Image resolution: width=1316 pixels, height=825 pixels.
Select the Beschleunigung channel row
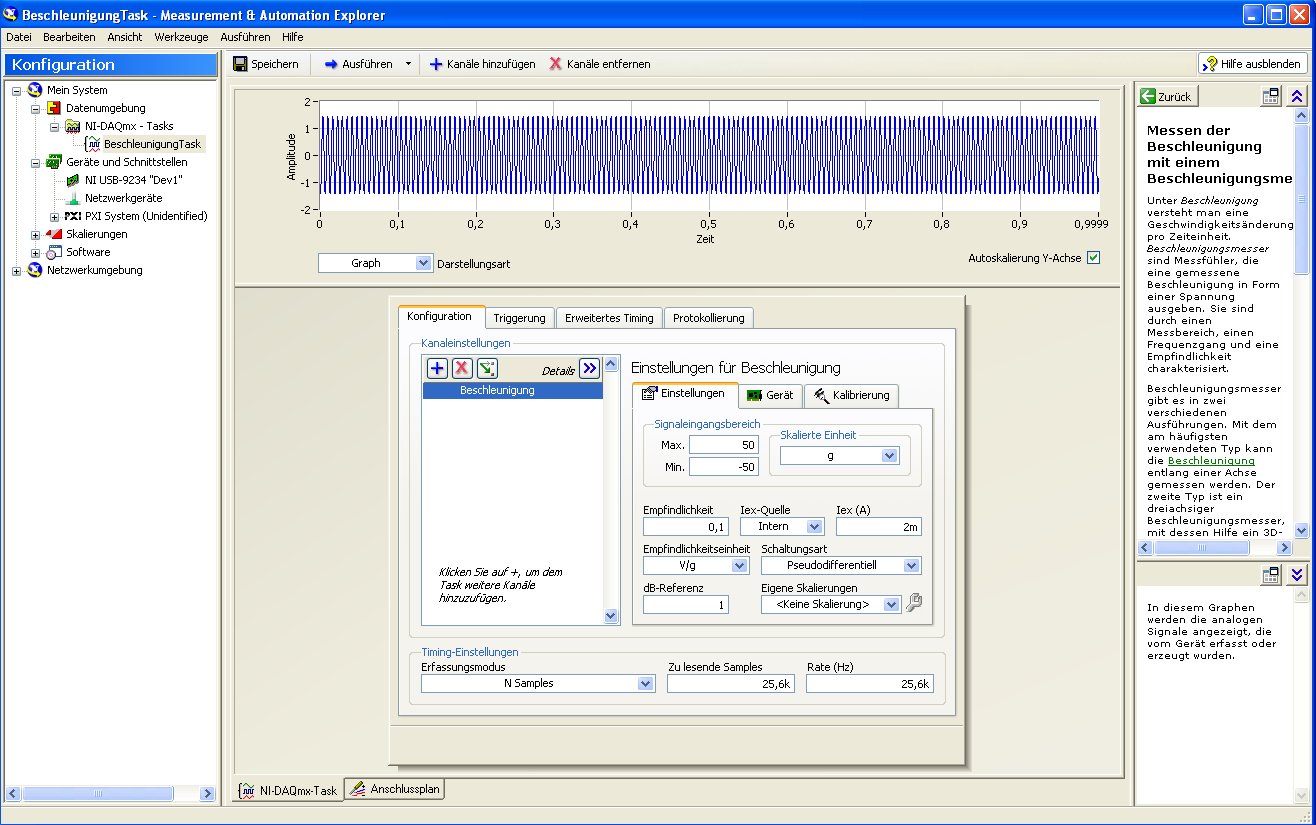[x=513, y=390]
